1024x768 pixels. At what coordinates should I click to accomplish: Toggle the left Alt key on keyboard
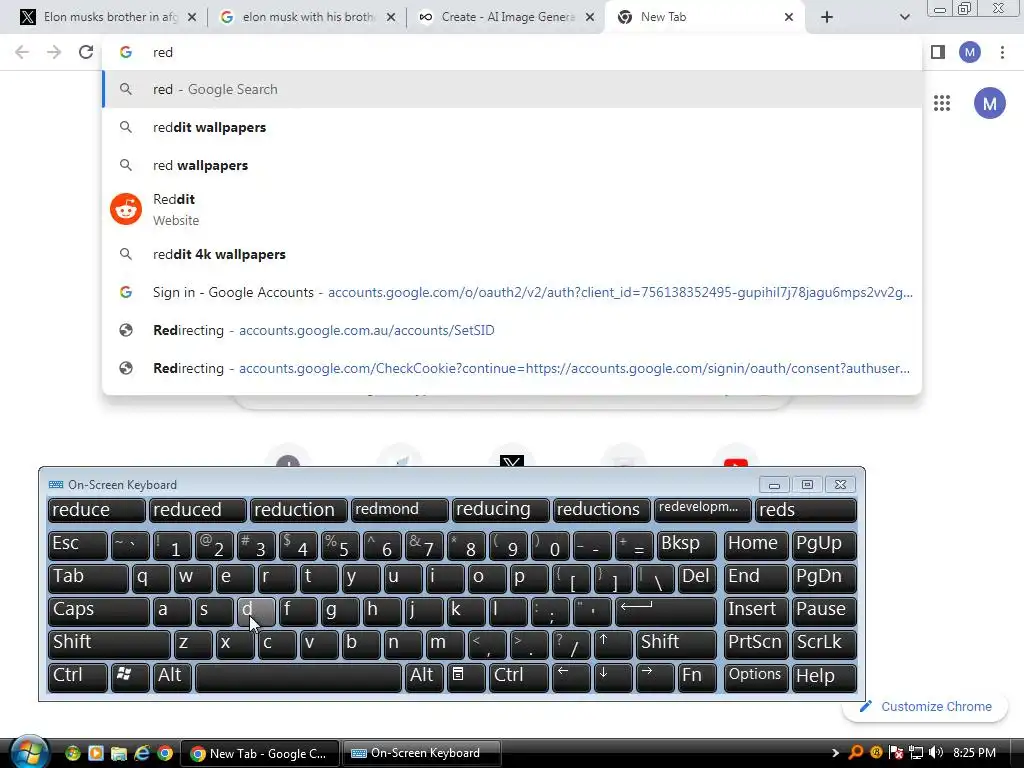[173, 677]
